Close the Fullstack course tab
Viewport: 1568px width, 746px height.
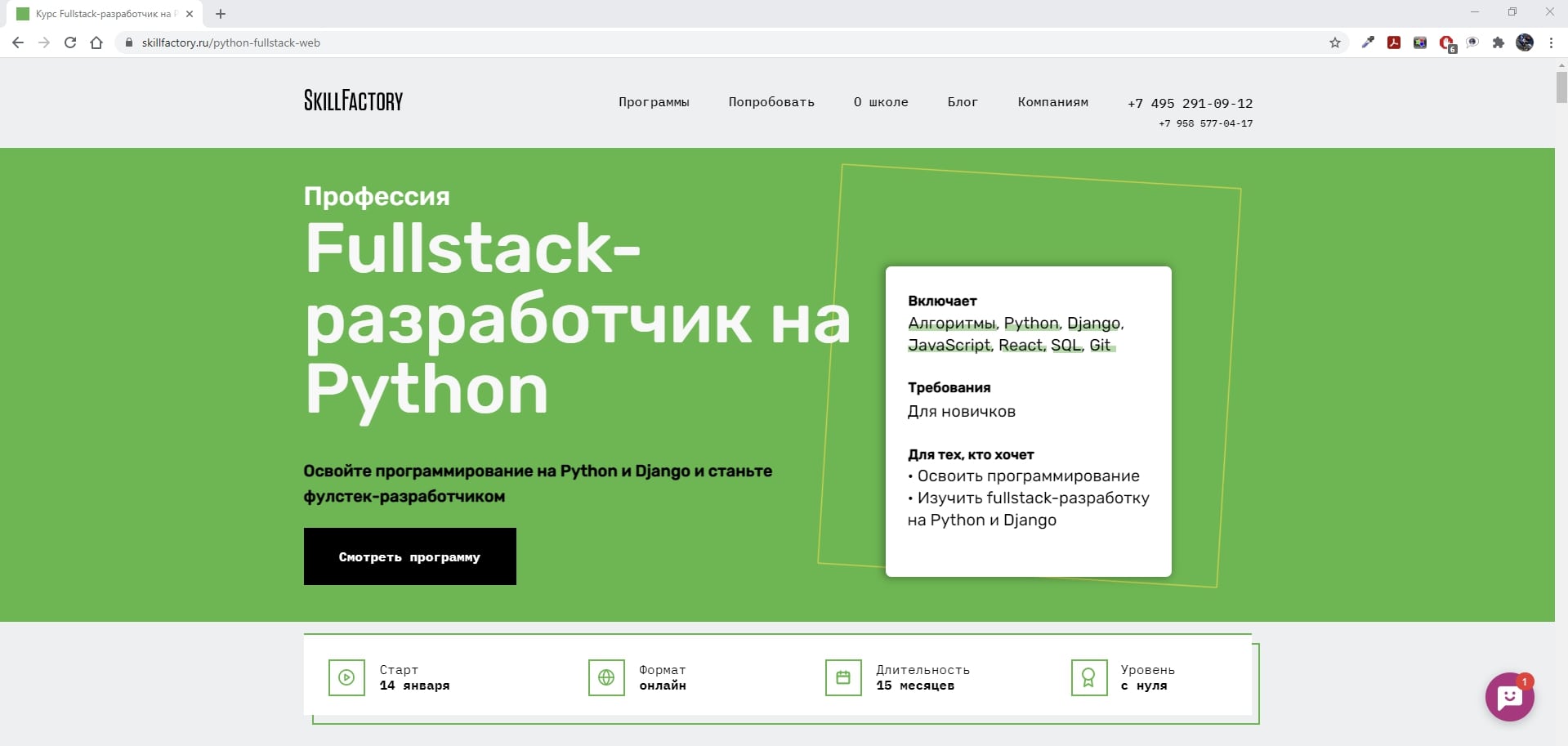190,14
